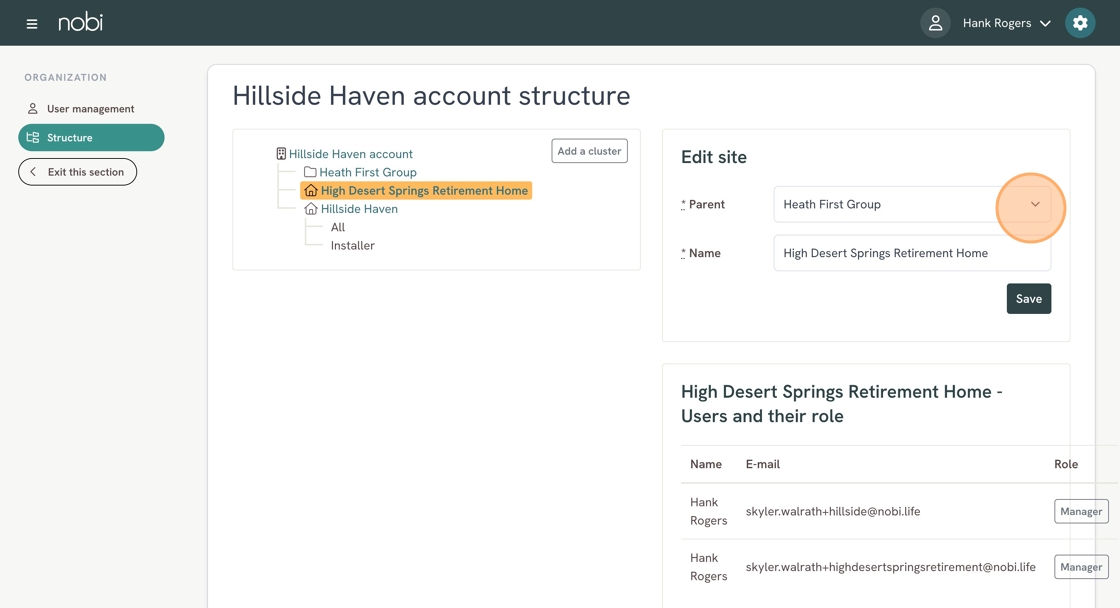
Task: Open the Hank Rogers user menu
Action: point(1006,23)
